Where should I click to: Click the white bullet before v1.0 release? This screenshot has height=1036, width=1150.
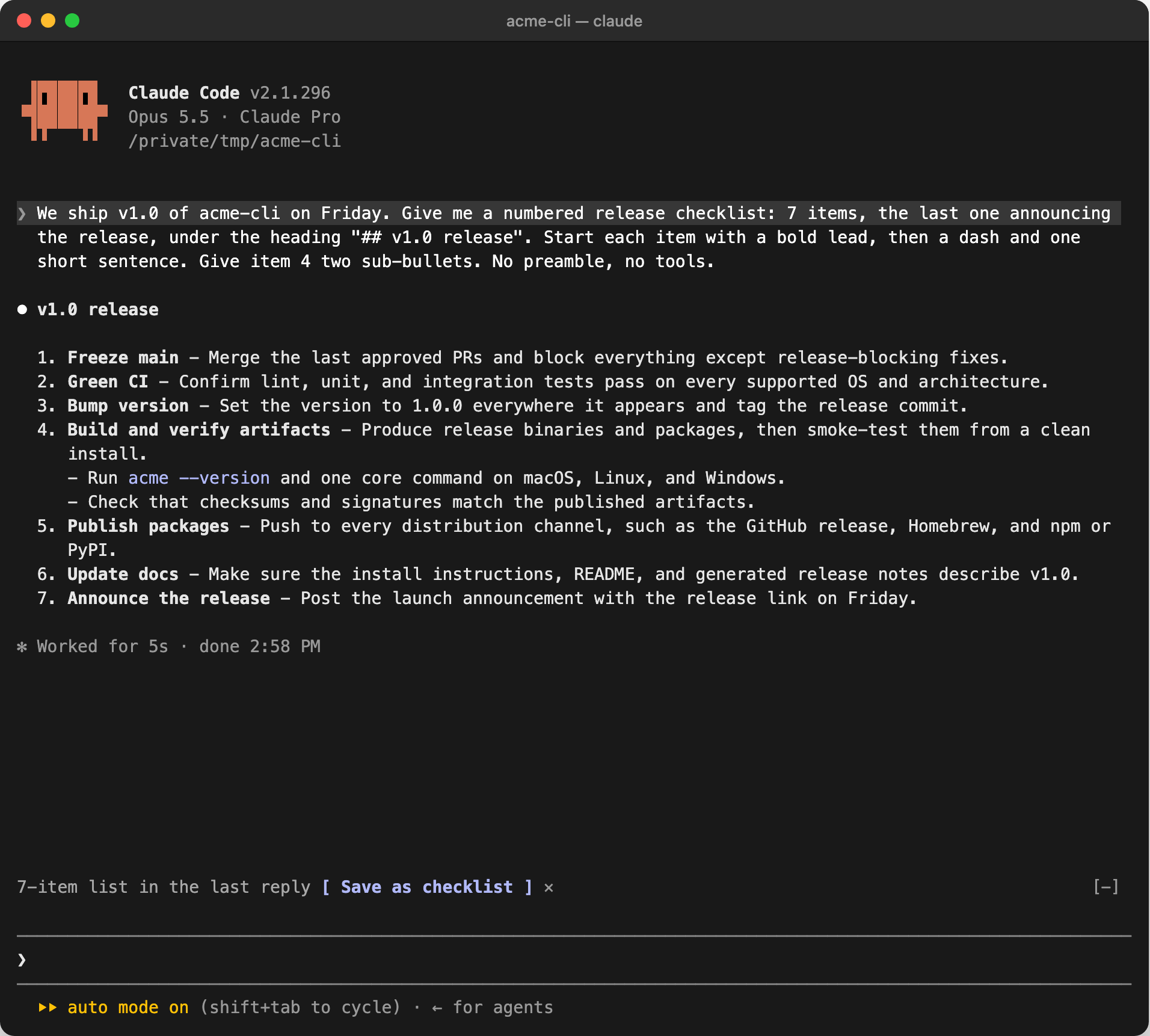pos(22,309)
